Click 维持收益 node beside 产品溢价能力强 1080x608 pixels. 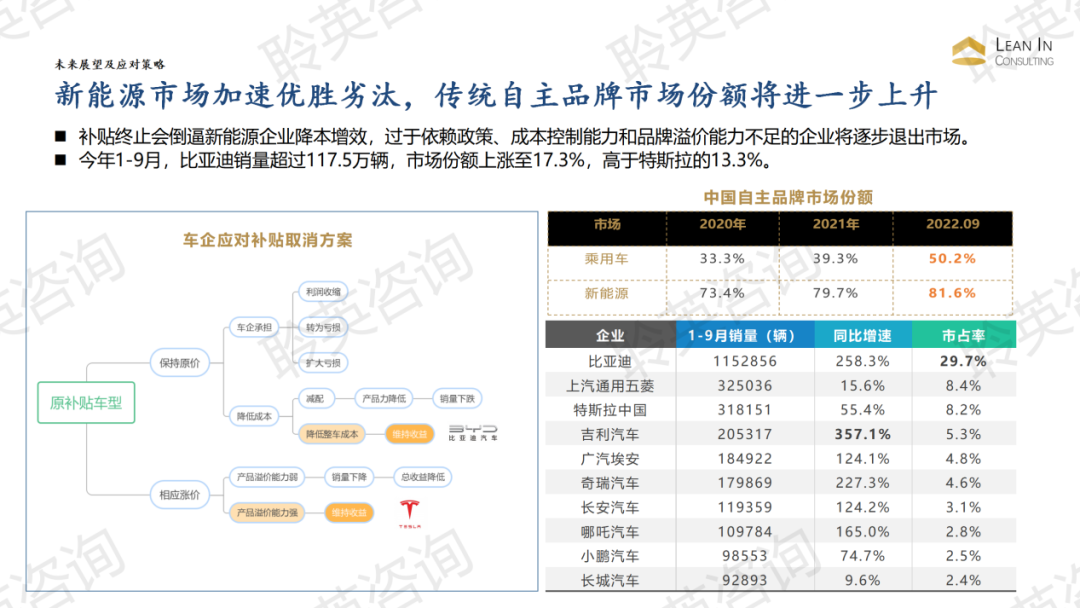(349, 512)
